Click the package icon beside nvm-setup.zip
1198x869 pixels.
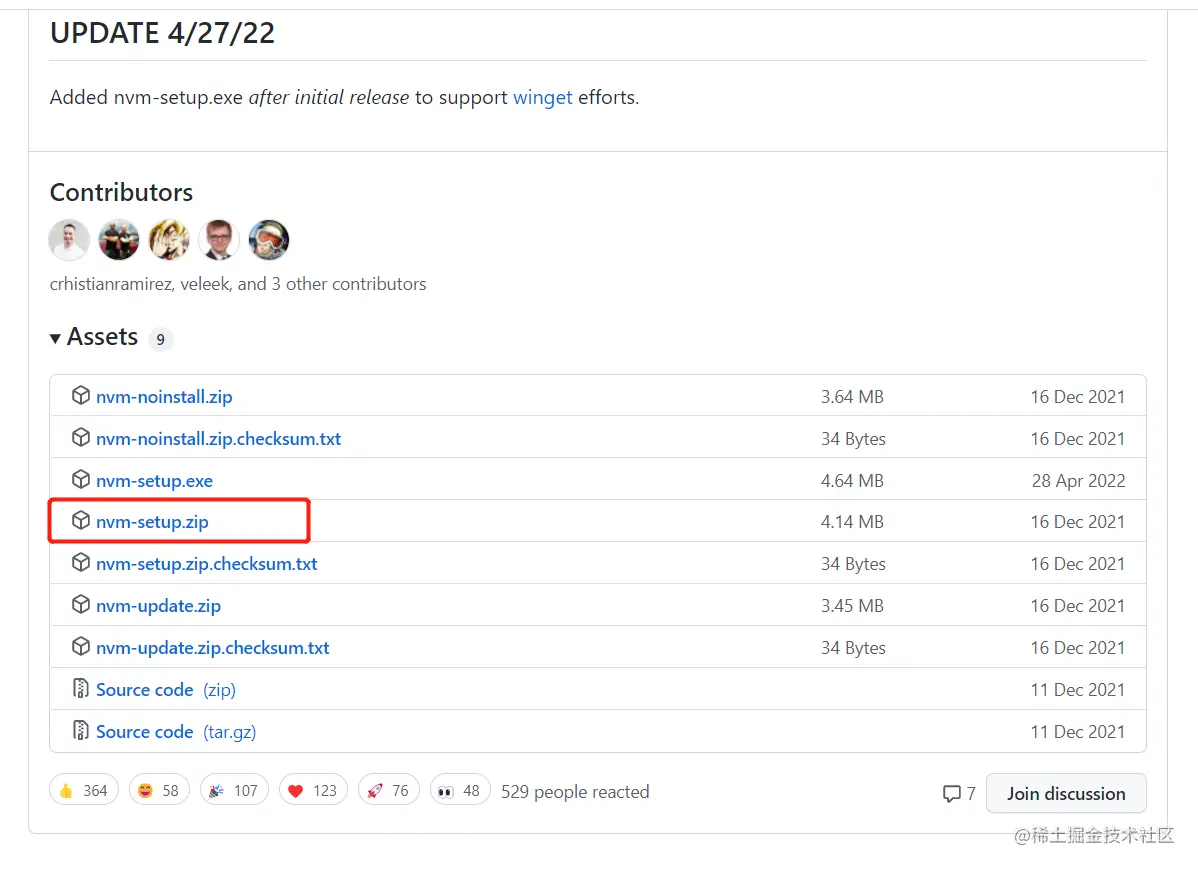click(81, 520)
